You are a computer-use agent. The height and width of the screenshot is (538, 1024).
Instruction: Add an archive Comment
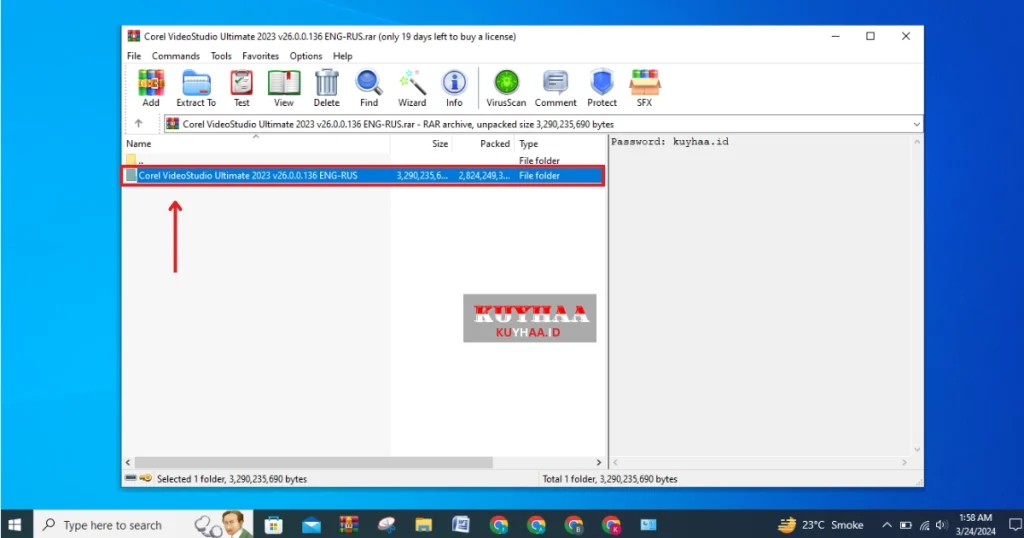(x=556, y=88)
